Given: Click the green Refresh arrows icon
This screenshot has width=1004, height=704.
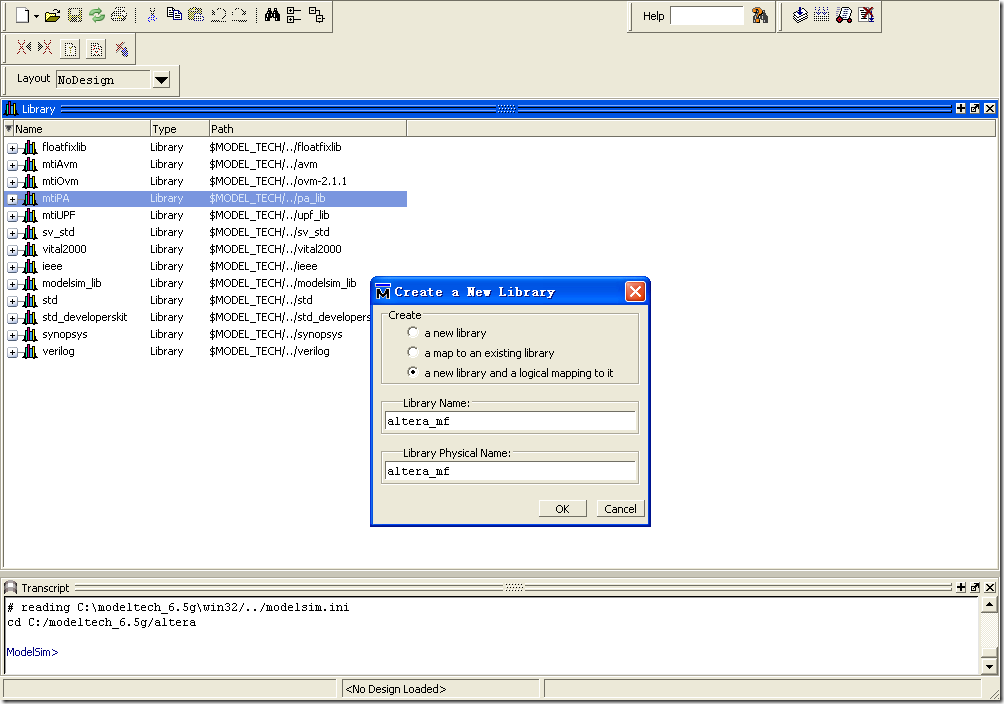Looking at the screenshot, I should pyautogui.click(x=97, y=15).
